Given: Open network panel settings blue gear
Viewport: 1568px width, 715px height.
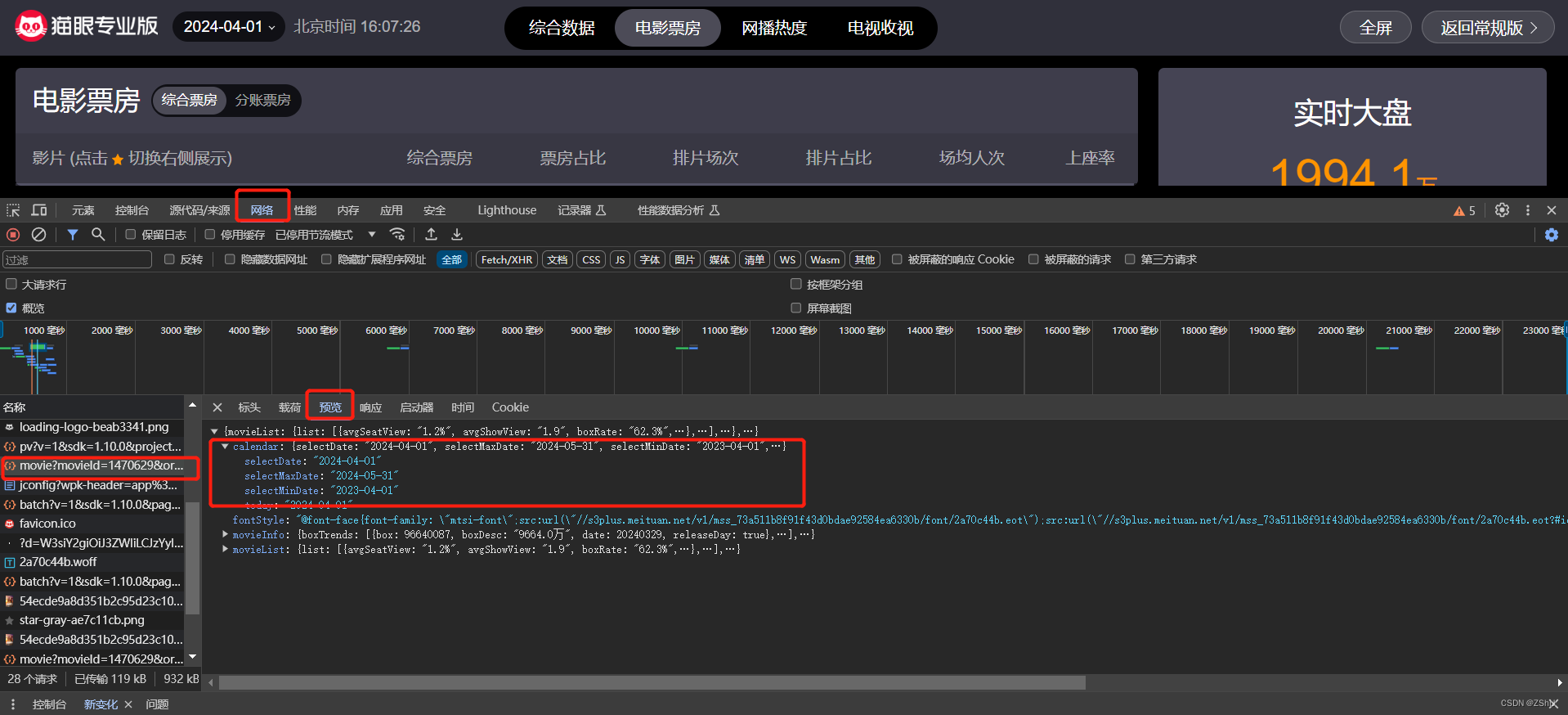Looking at the screenshot, I should tap(1552, 235).
